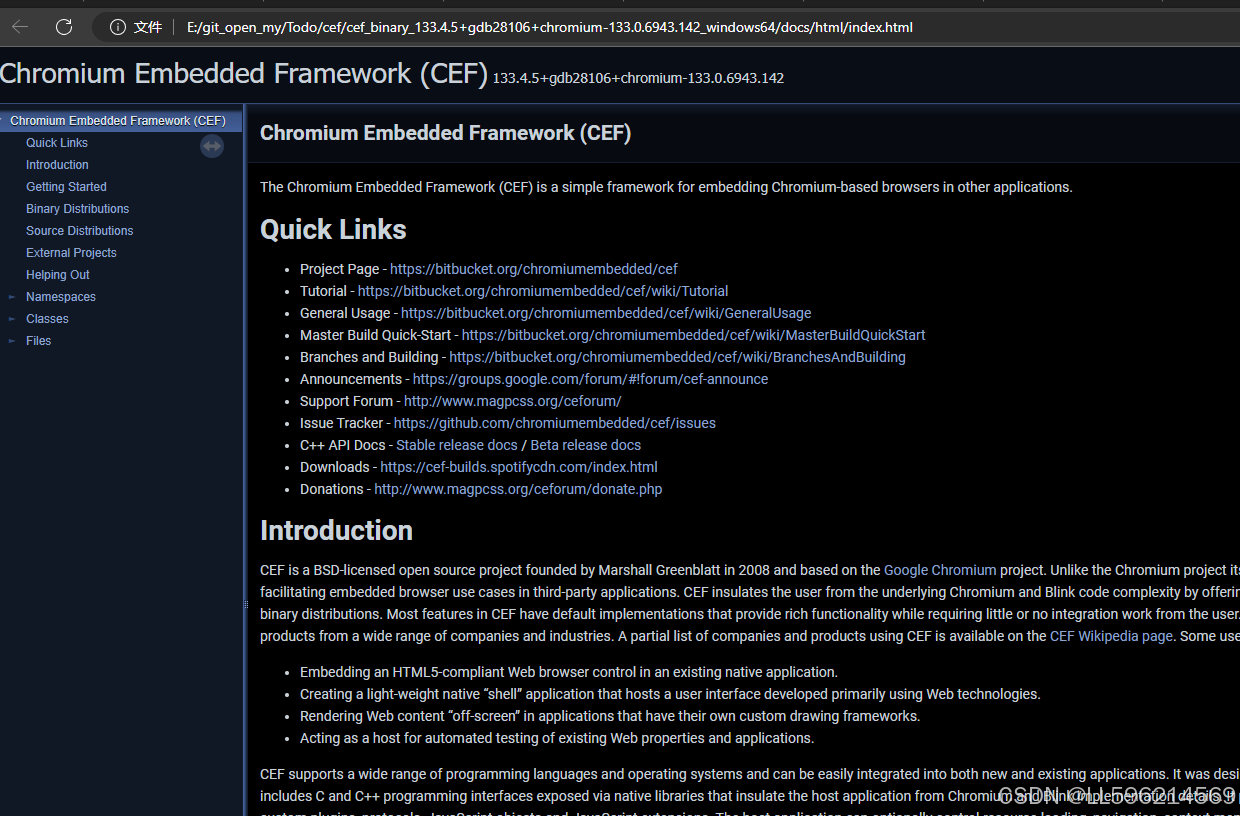Screen dimensions: 1240x816
Task: Go to Binary Distributions section
Action: [x=77, y=209]
